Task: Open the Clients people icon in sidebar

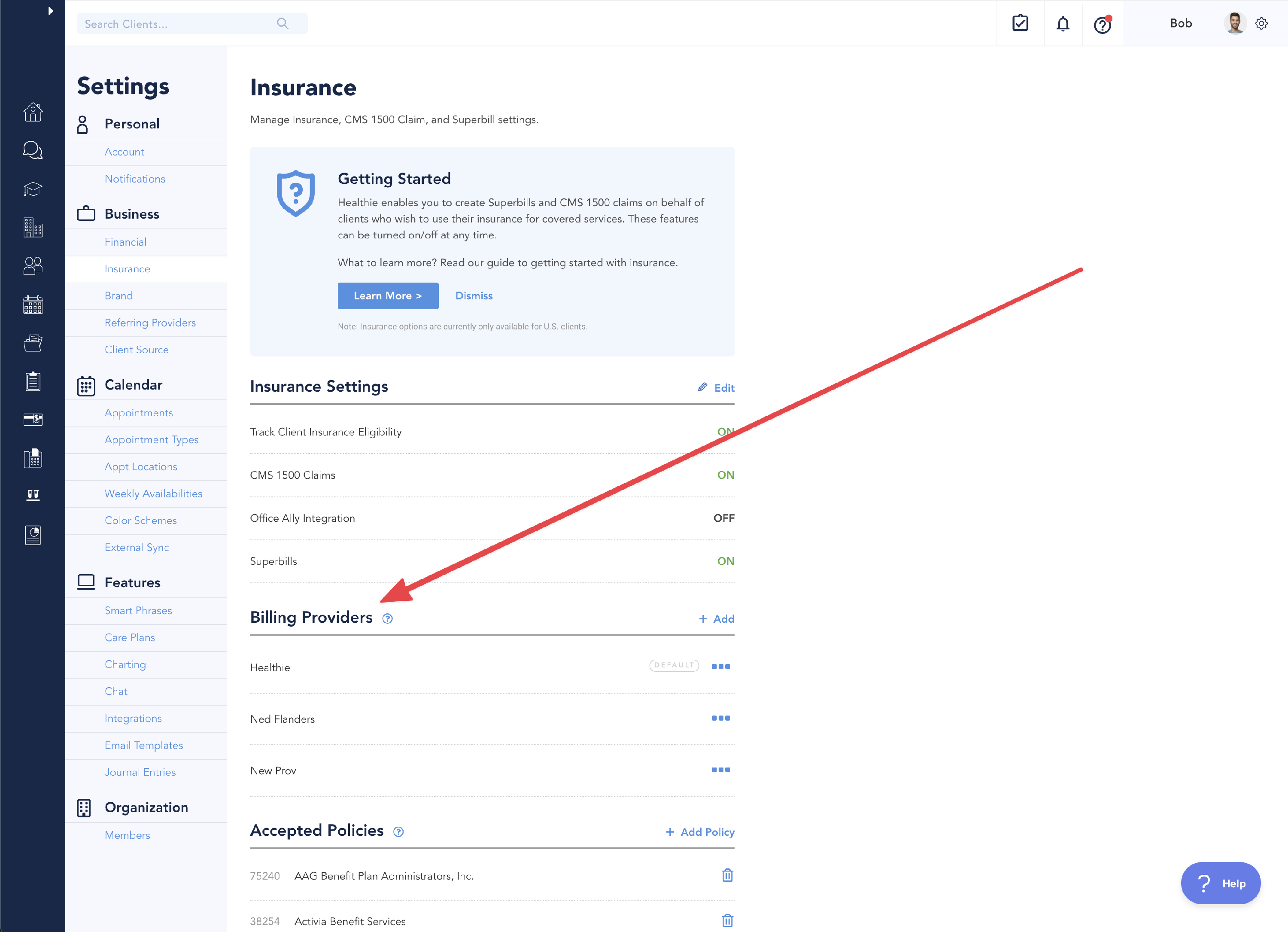Action: pyautogui.click(x=33, y=266)
